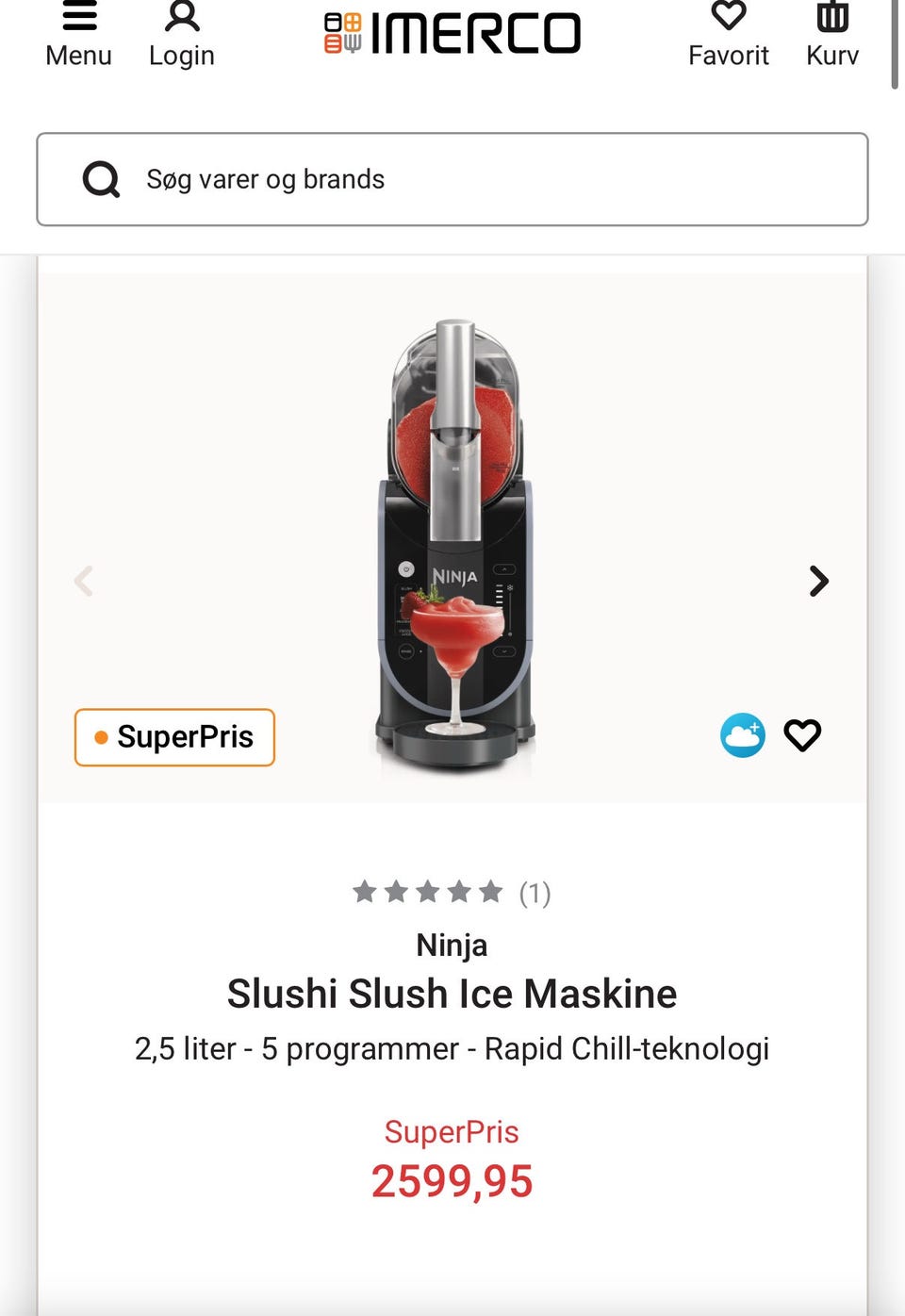Open the Login user account page
The image size is (905, 1316).
click(x=182, y=35)
